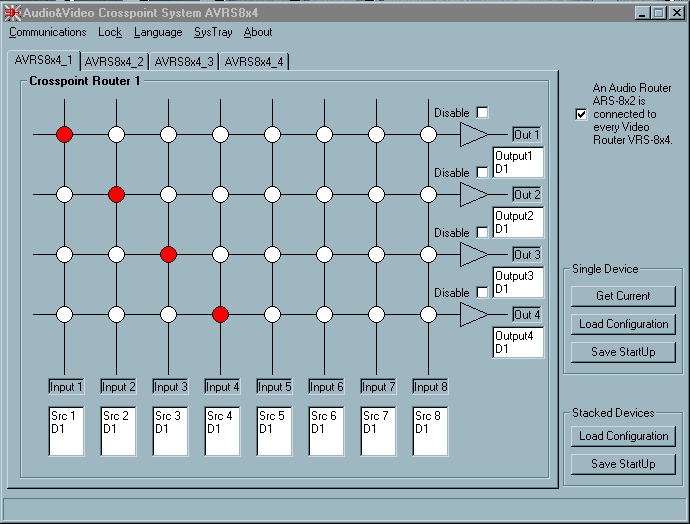The image size is (690, 524).
Task: Edit the Output1 D1 name field
Action: pos(518,162)
